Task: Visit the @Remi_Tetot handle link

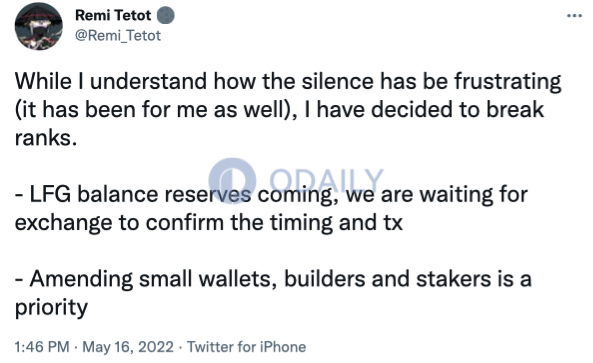Action: [x=118, y=36]
